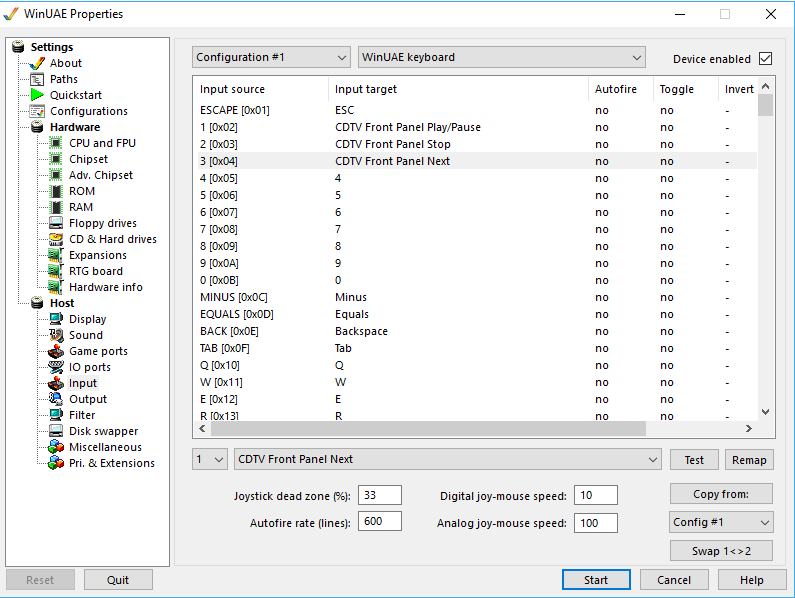Click the green Quickstart arrow icon
The width and height of the screenshot is (795, 598).
pyautogui.click(x=37, y=95)
